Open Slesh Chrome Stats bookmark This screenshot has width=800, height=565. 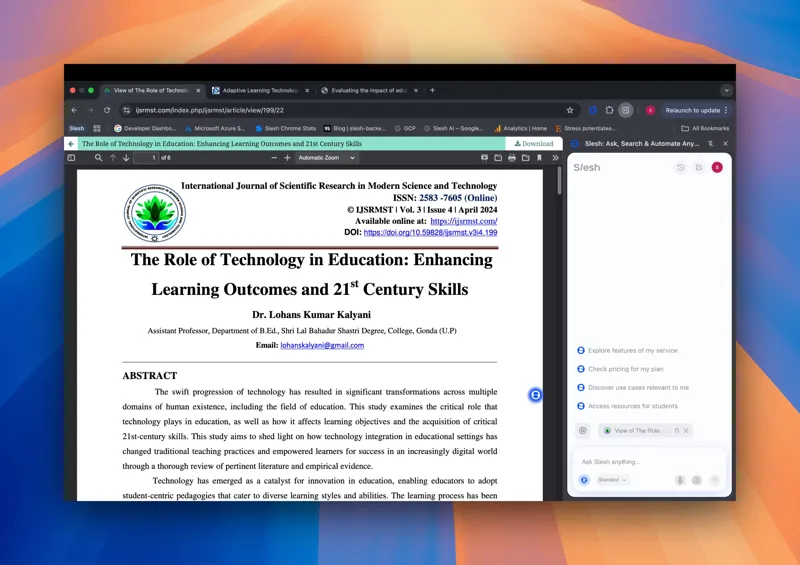(x=285, y=129)
